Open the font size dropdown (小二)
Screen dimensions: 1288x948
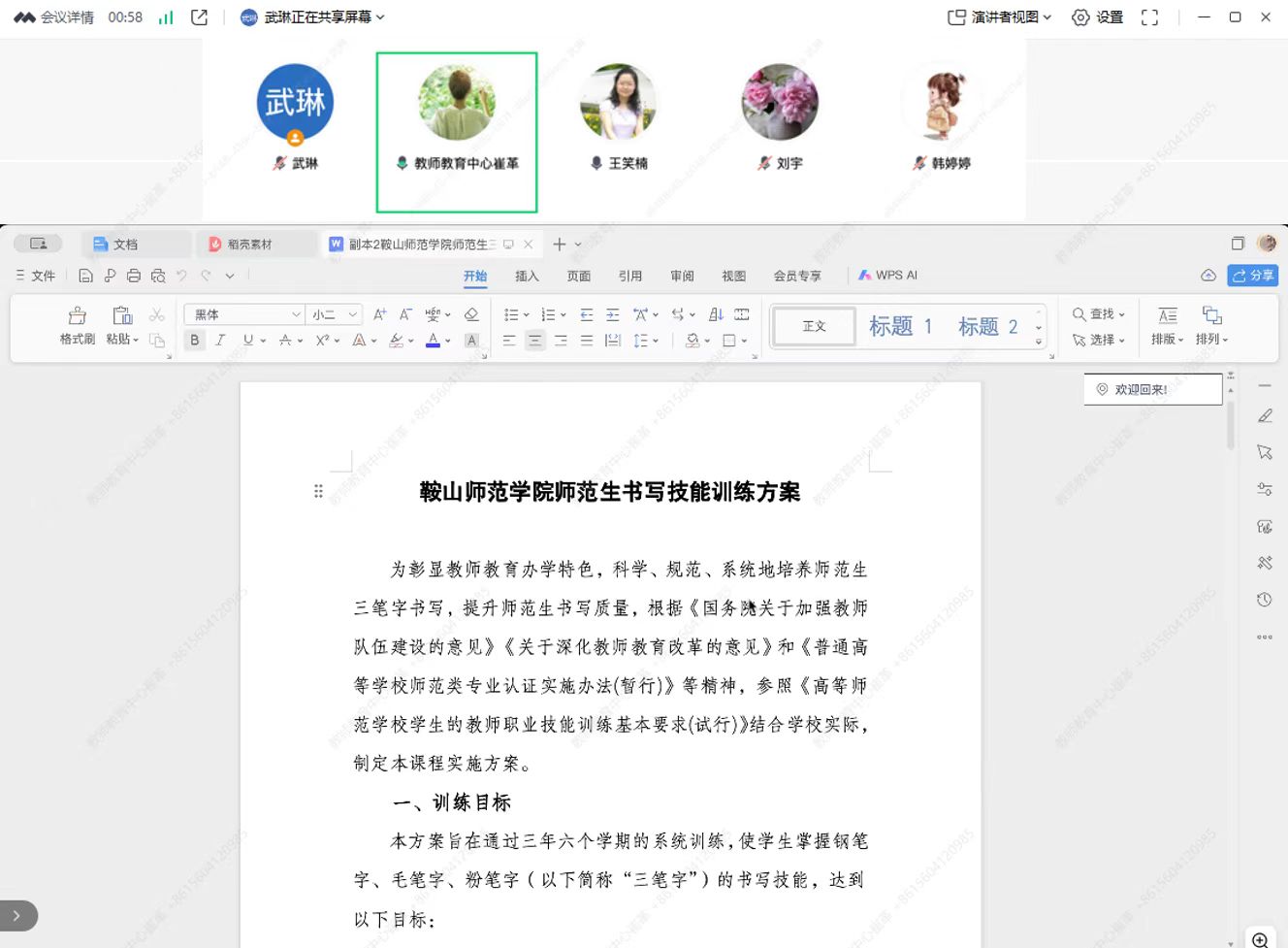click(x=353, y=314)
